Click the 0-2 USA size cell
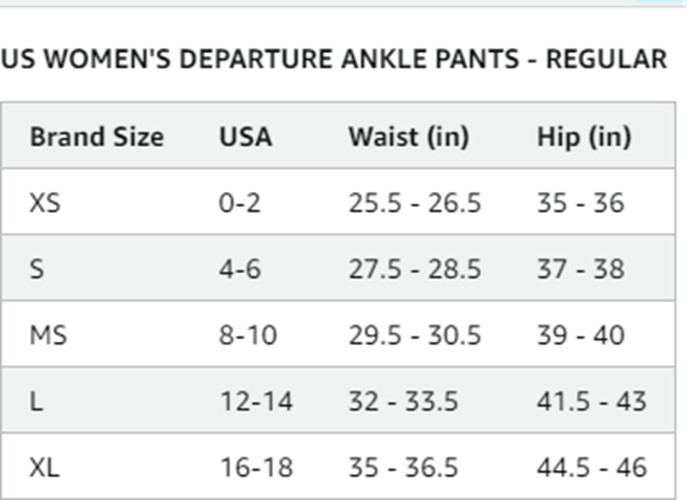The height and width of the screenshot is (500, 690). (x=239, y=203)
